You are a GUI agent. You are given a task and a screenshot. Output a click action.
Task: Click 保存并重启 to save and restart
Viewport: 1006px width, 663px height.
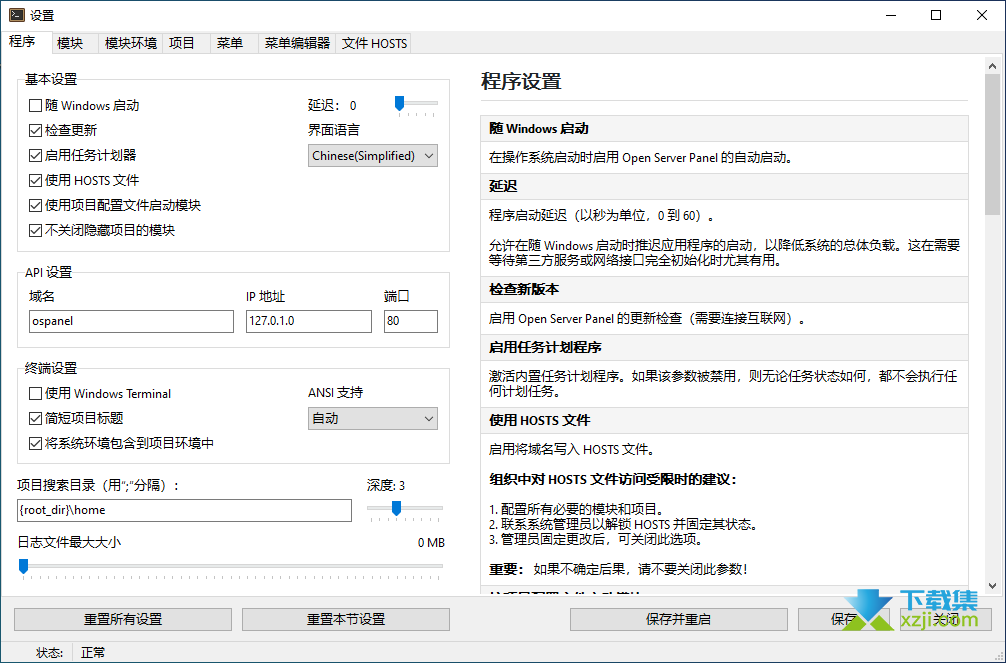678,619
